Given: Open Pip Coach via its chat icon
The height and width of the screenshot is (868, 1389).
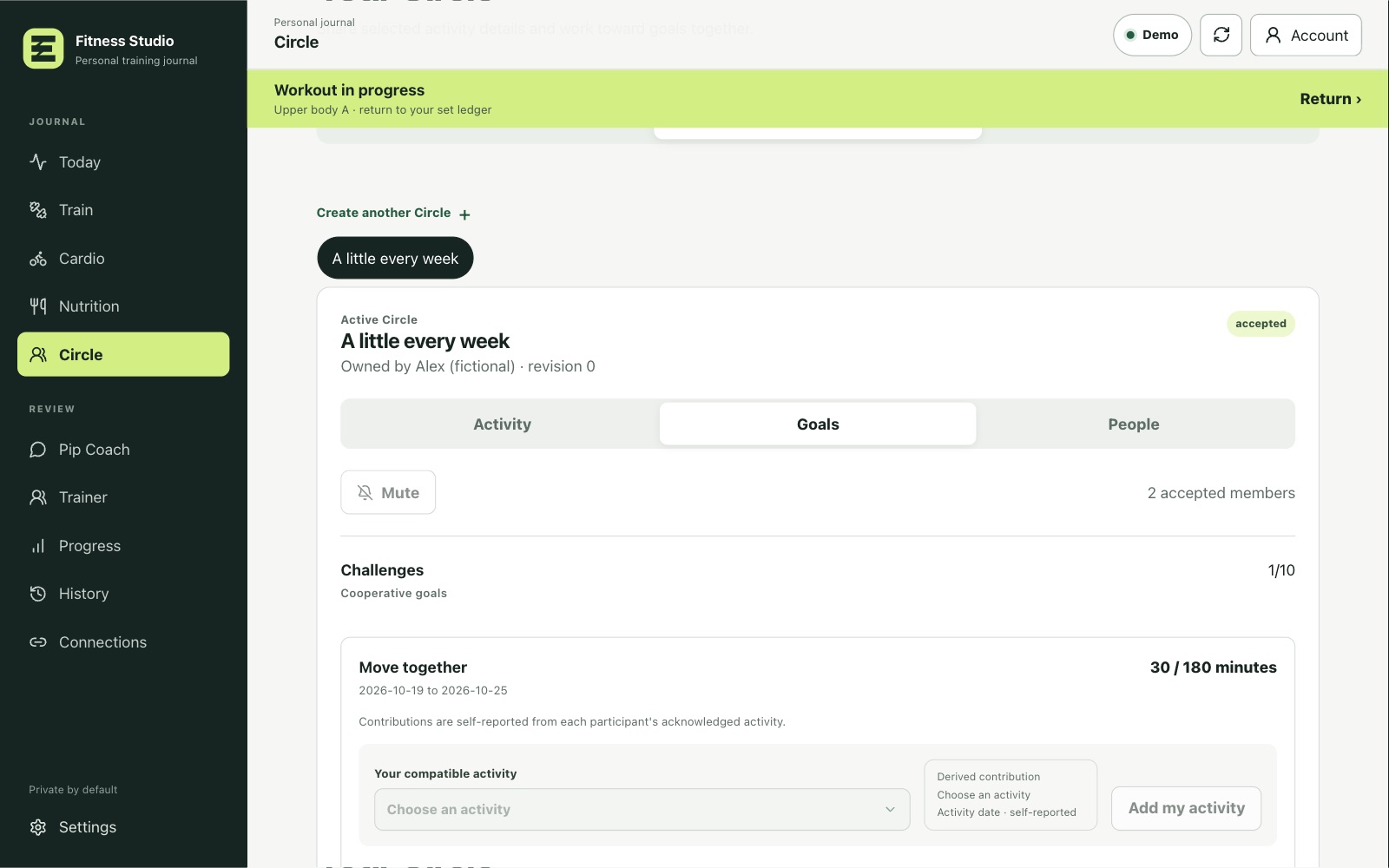Looking at the screenshot, I should (38, 450).
